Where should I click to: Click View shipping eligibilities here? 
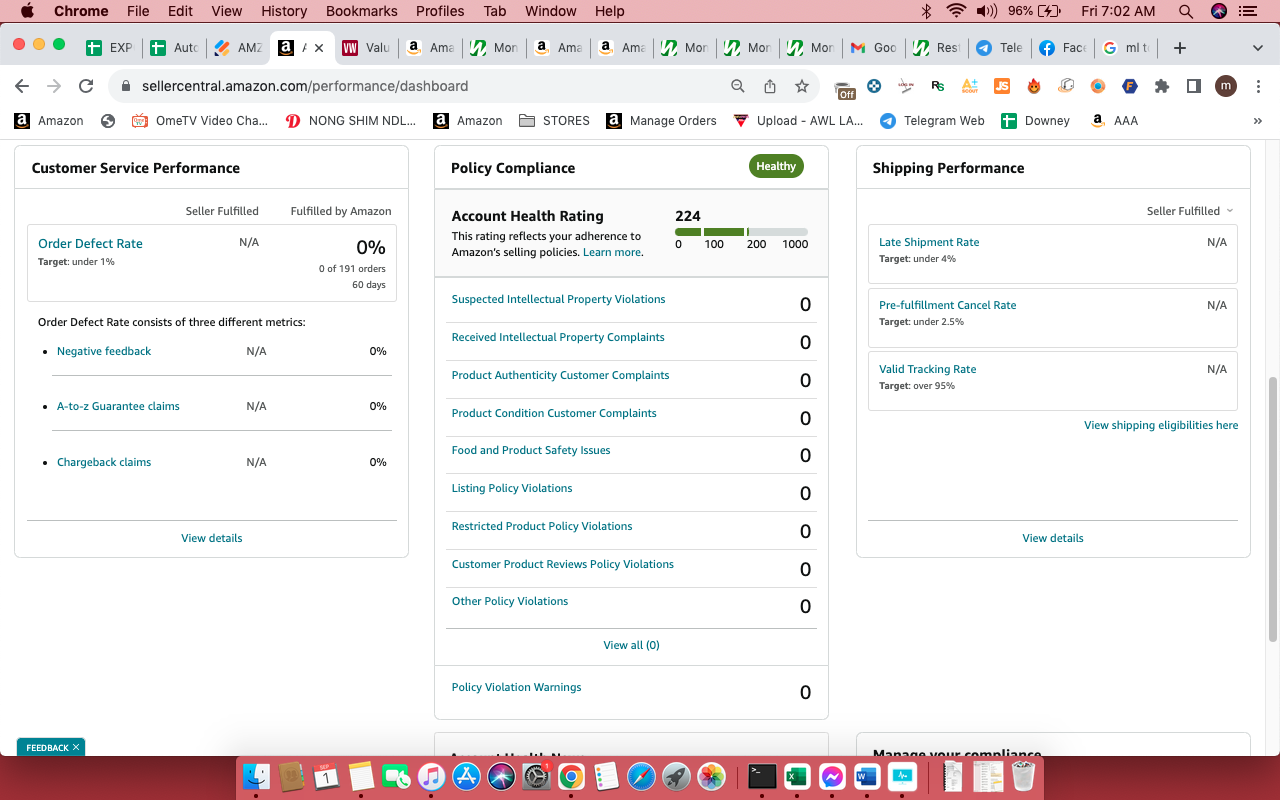click(x=1161, y=426)
